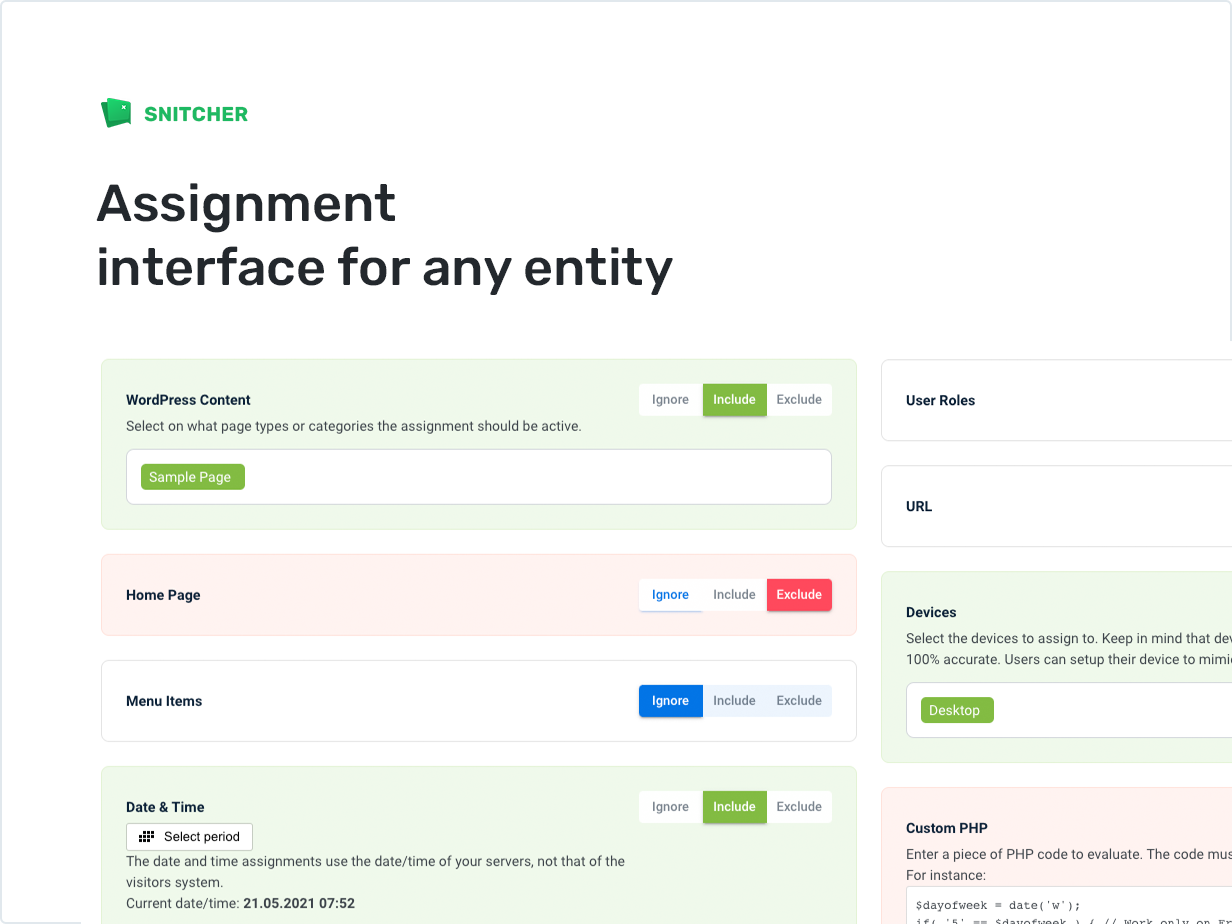The image size is (1232, 924).
Task: Set Menu Items to Include
Action: [734, 701]
